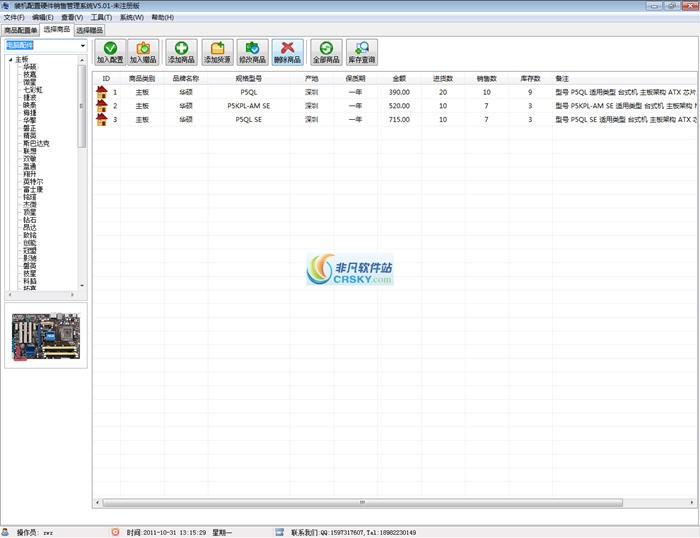Click the contact icon beside 联系我们
The image size is (700, 538).
(279, 532)
